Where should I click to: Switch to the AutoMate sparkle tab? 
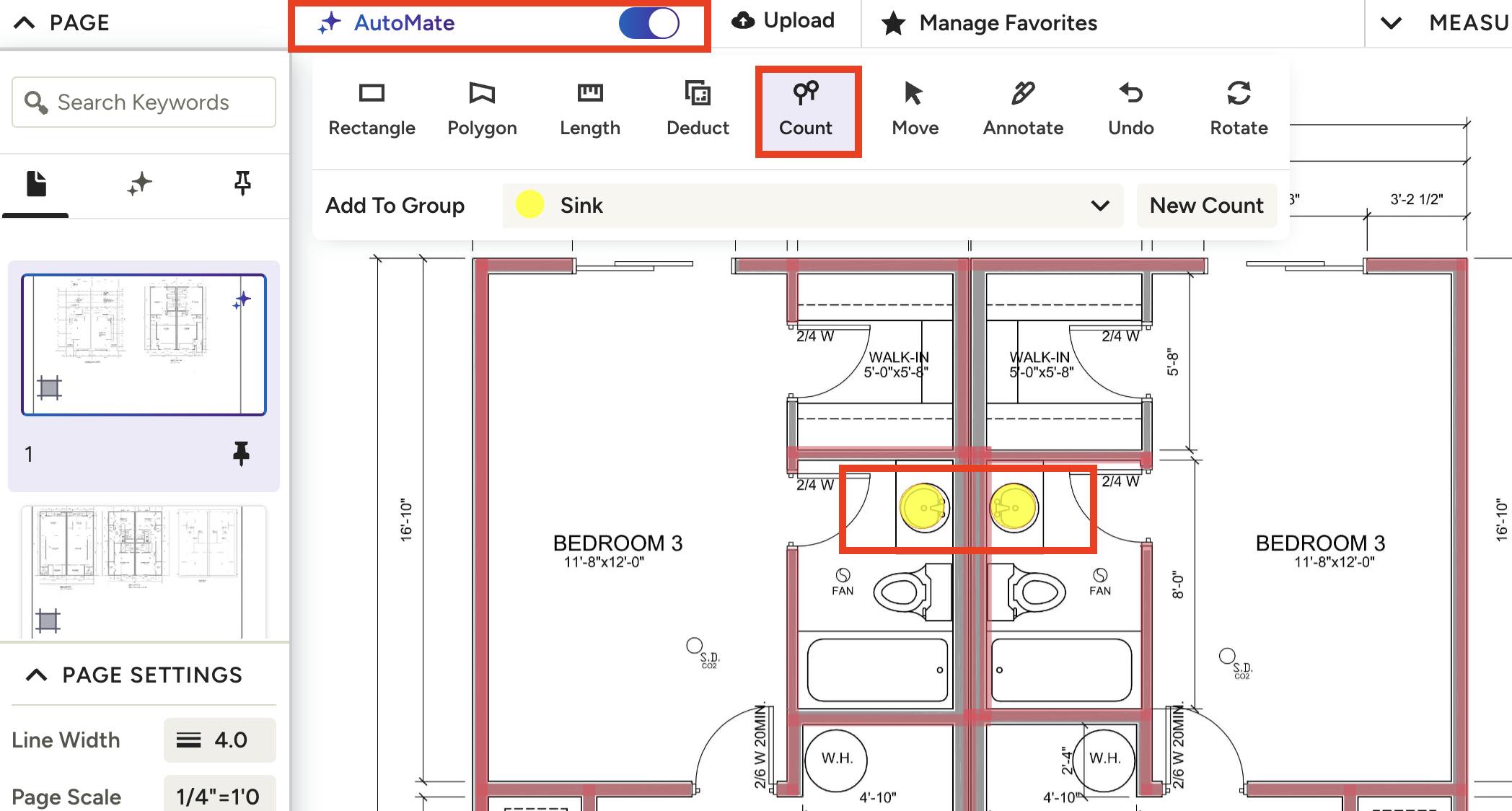point(139,183)
